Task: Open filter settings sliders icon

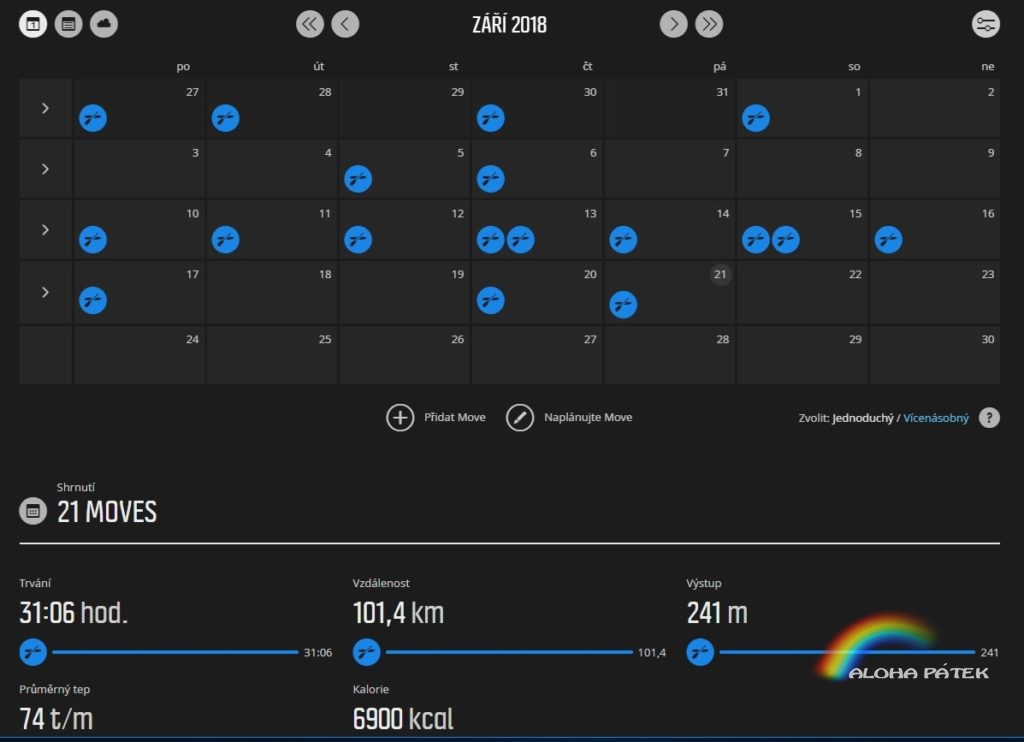Action: click(x=985, y=25)
